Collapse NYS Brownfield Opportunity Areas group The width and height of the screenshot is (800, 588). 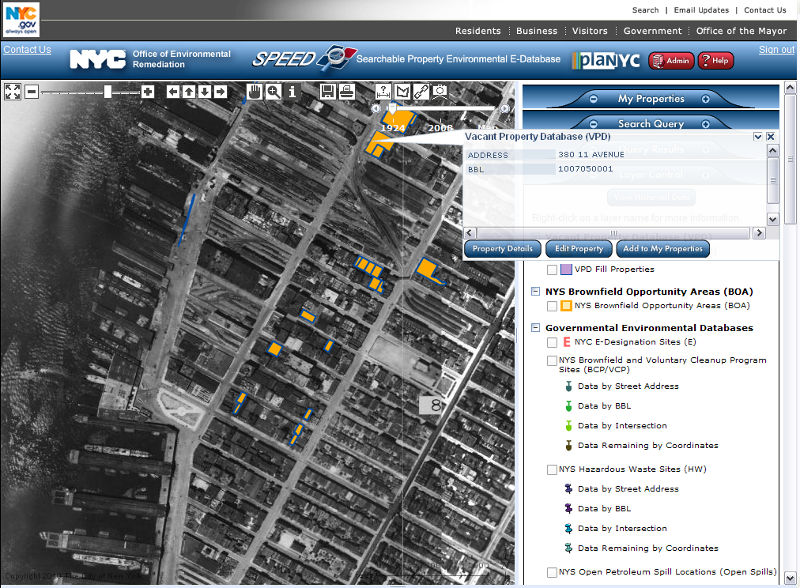[x=535, y=291]
